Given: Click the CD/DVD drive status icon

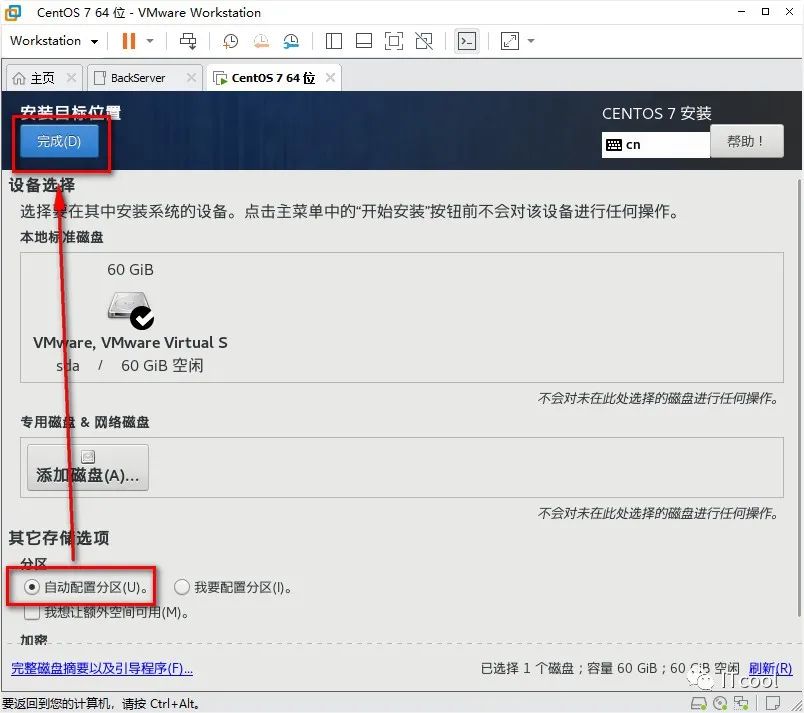Looking at the screenshot, I should pos(720,703).
